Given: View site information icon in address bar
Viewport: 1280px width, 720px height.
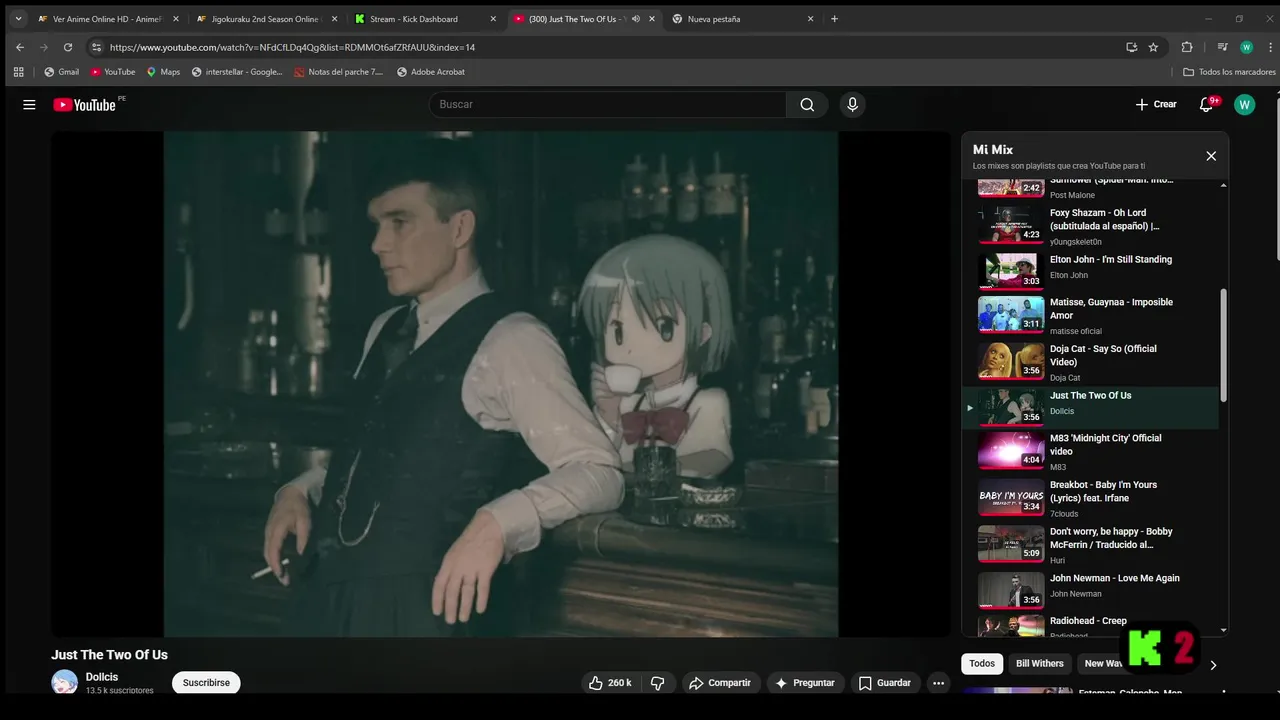Looking at the screenshot, I should click(96, 47).
